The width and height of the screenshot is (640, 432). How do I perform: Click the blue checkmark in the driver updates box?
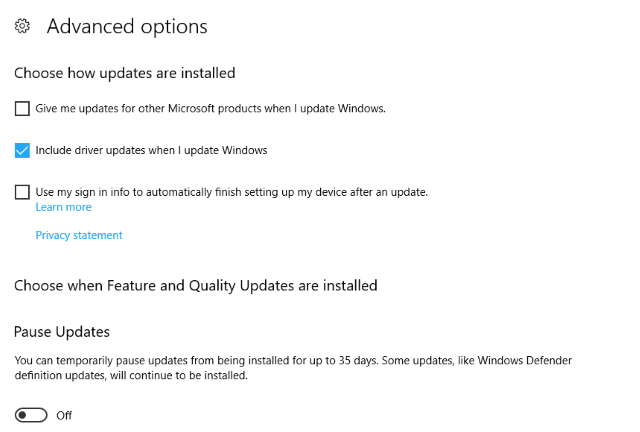[23, 150]
